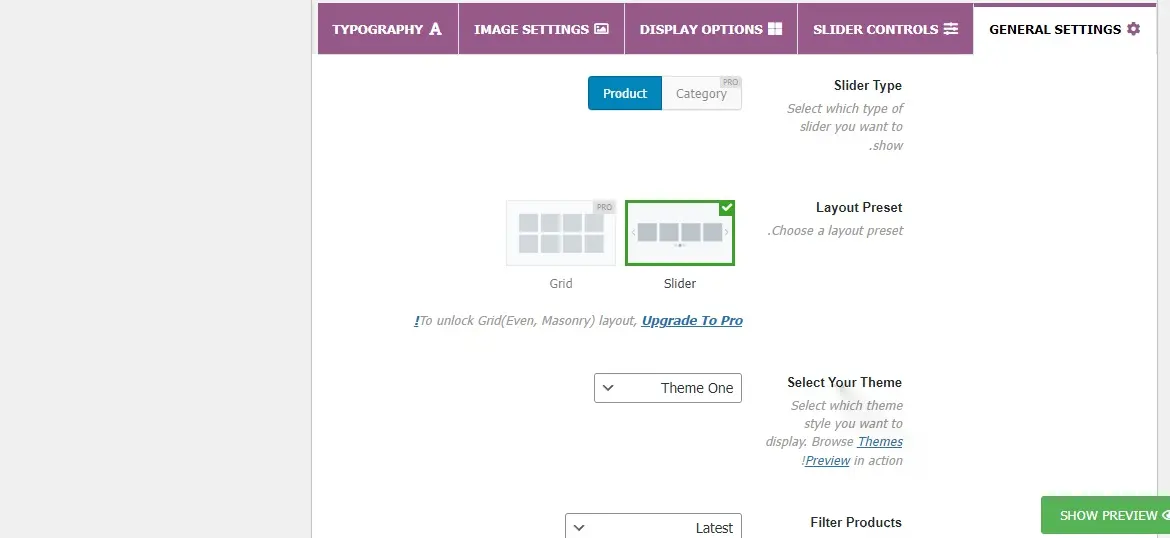Choose the Grid layout preset thumbnail

561,233
